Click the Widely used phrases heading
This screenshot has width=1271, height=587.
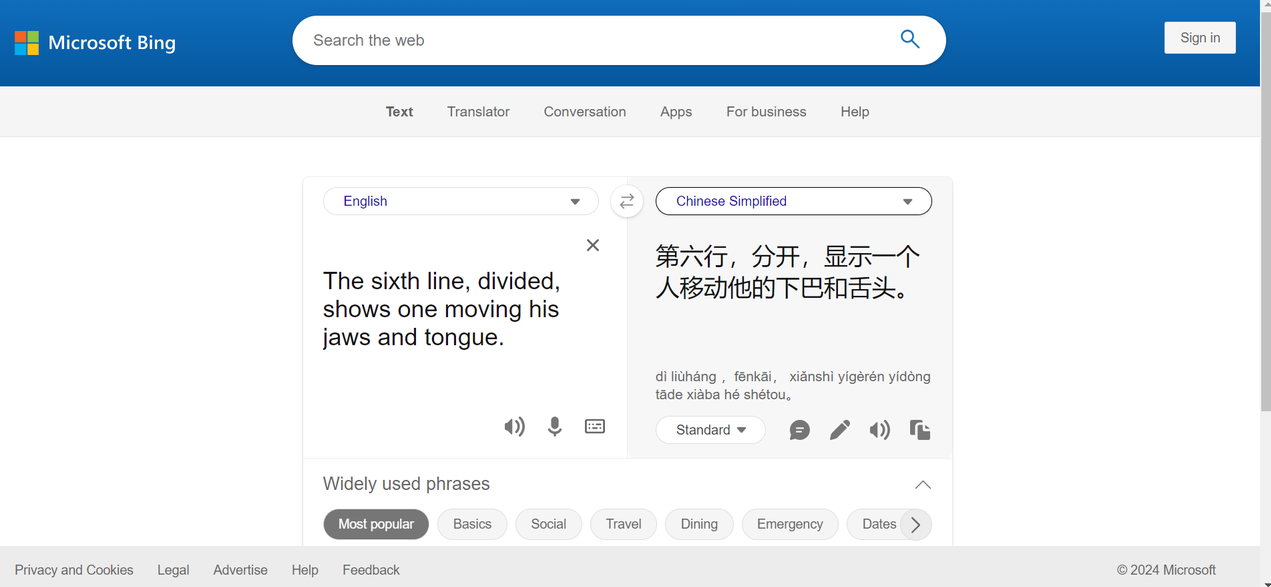point(406,484)
